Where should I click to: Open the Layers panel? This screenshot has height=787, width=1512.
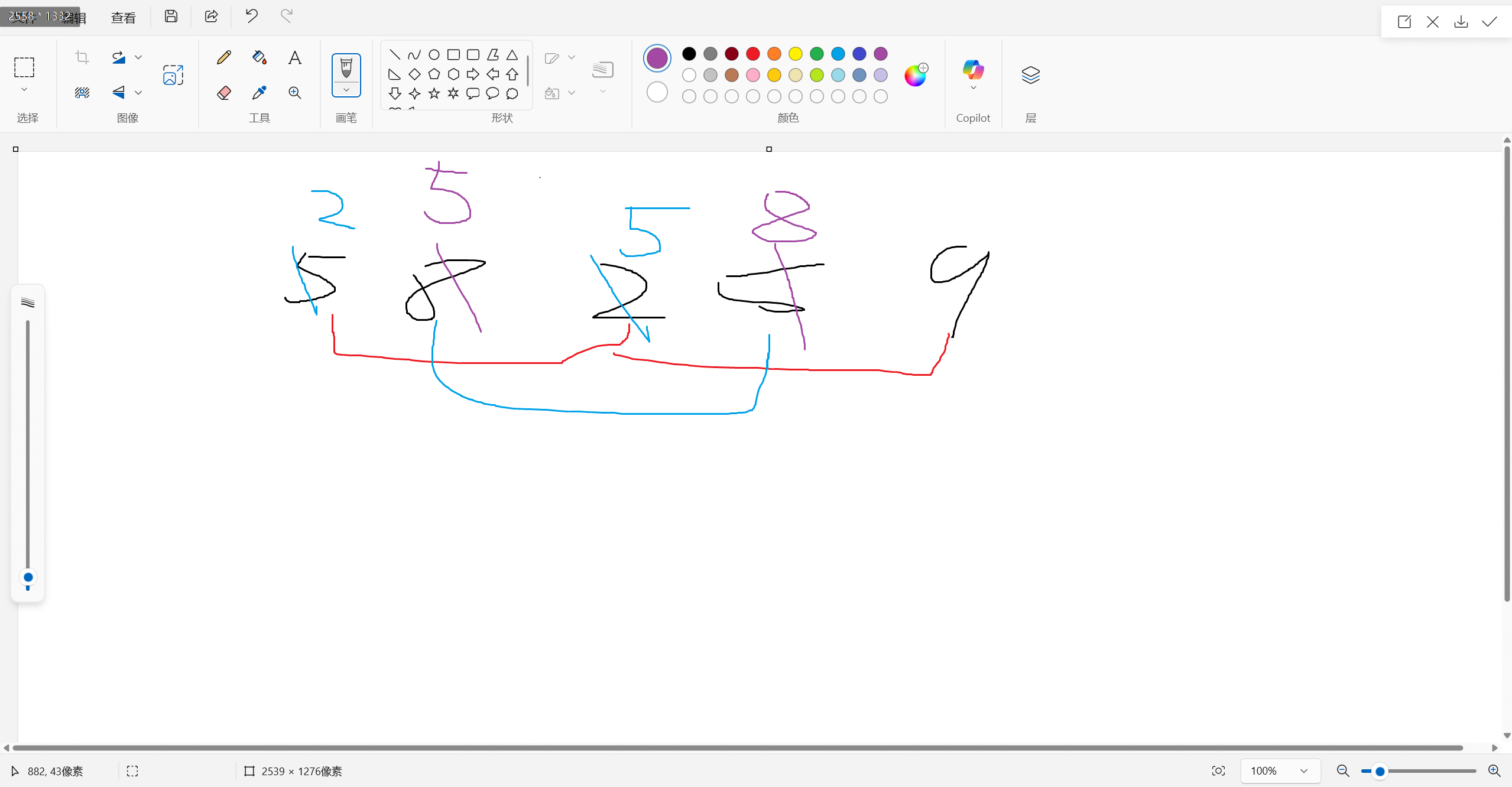tap(1030, 75)
